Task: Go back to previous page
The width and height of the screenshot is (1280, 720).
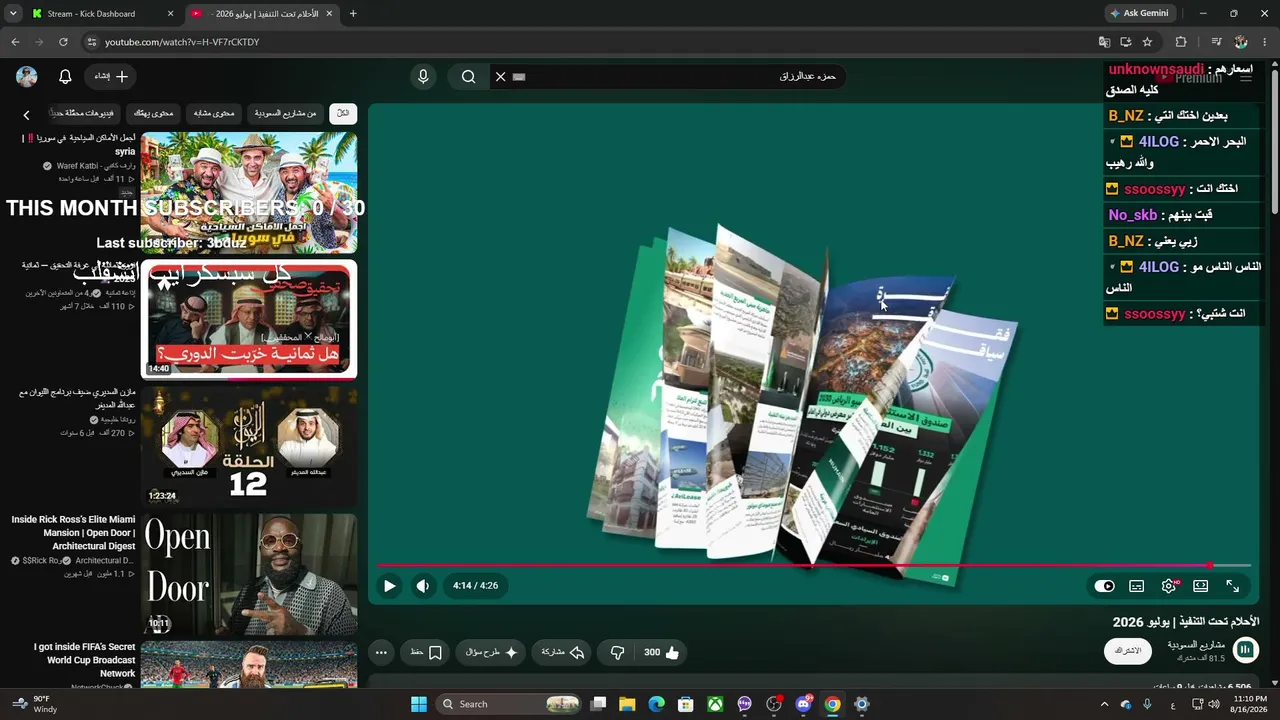Action: click(x=15, y=42)
